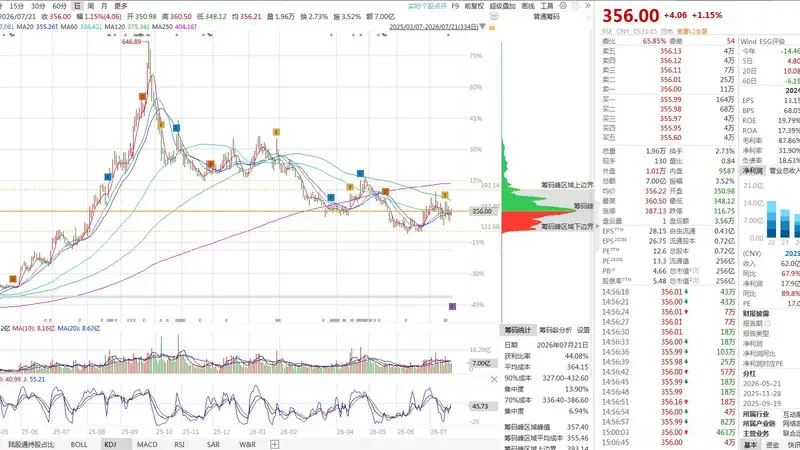This screenshot has width=800, height=450.
Task: Open the 前复权 adjustment dropdown
Action: tap(474, 6)
